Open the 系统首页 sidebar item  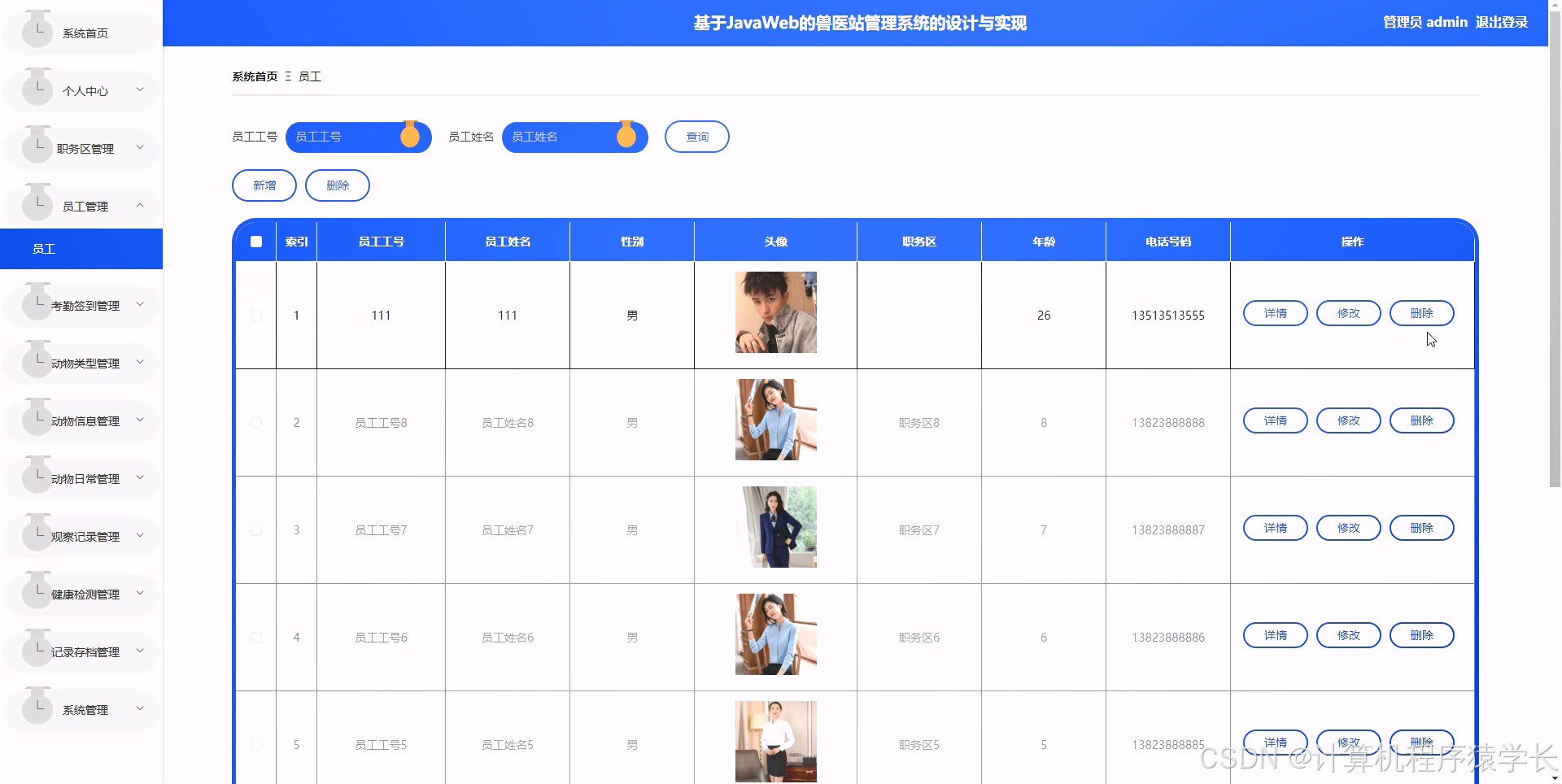pos(81,33)
